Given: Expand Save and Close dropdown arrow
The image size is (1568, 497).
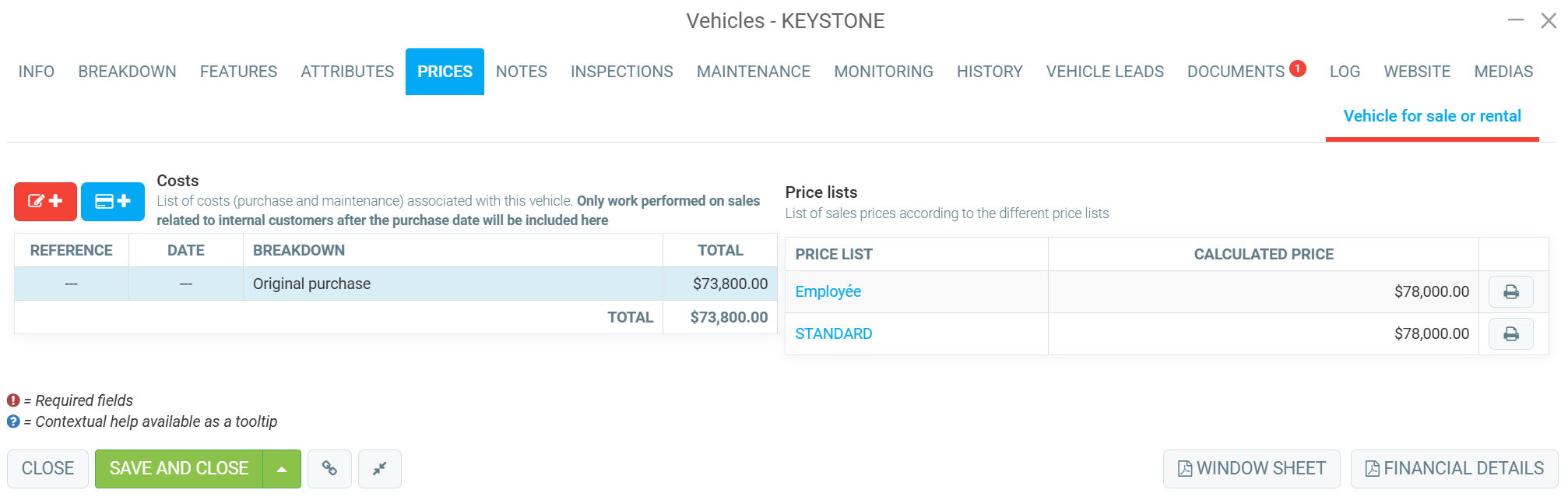Looking at the screenshot, I should click(282, 469).
